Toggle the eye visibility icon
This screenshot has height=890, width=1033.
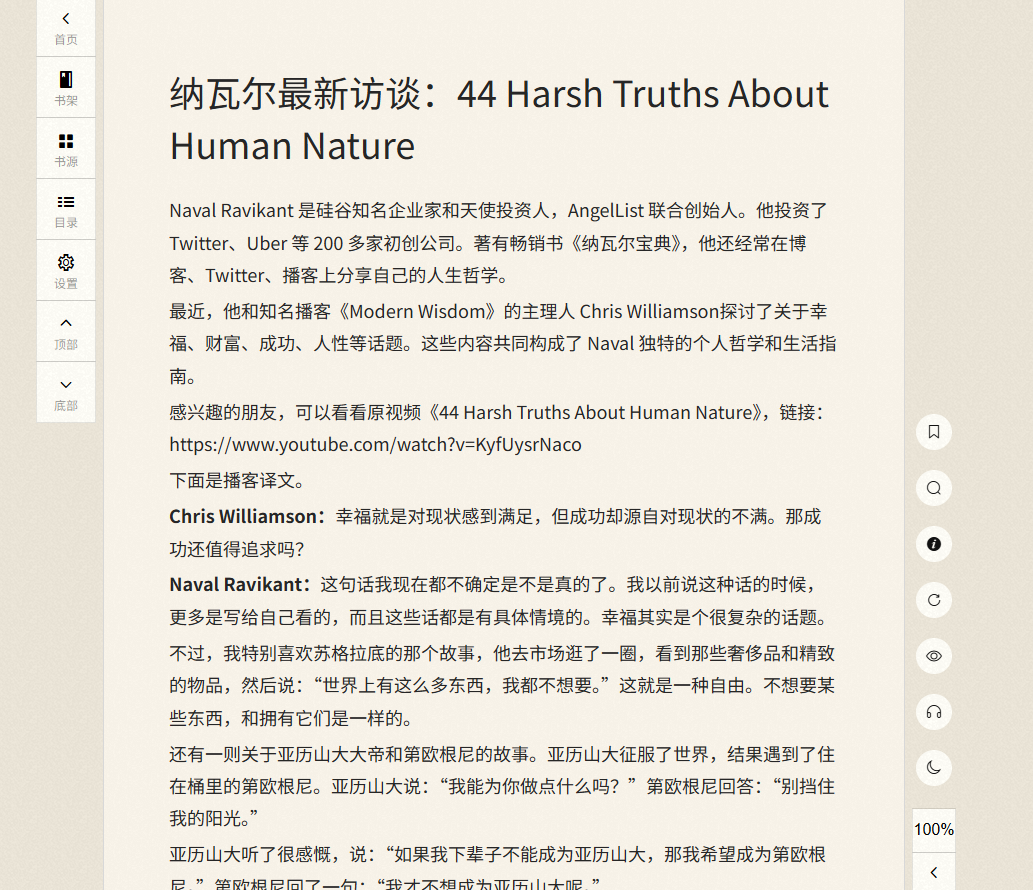(934, 656)
